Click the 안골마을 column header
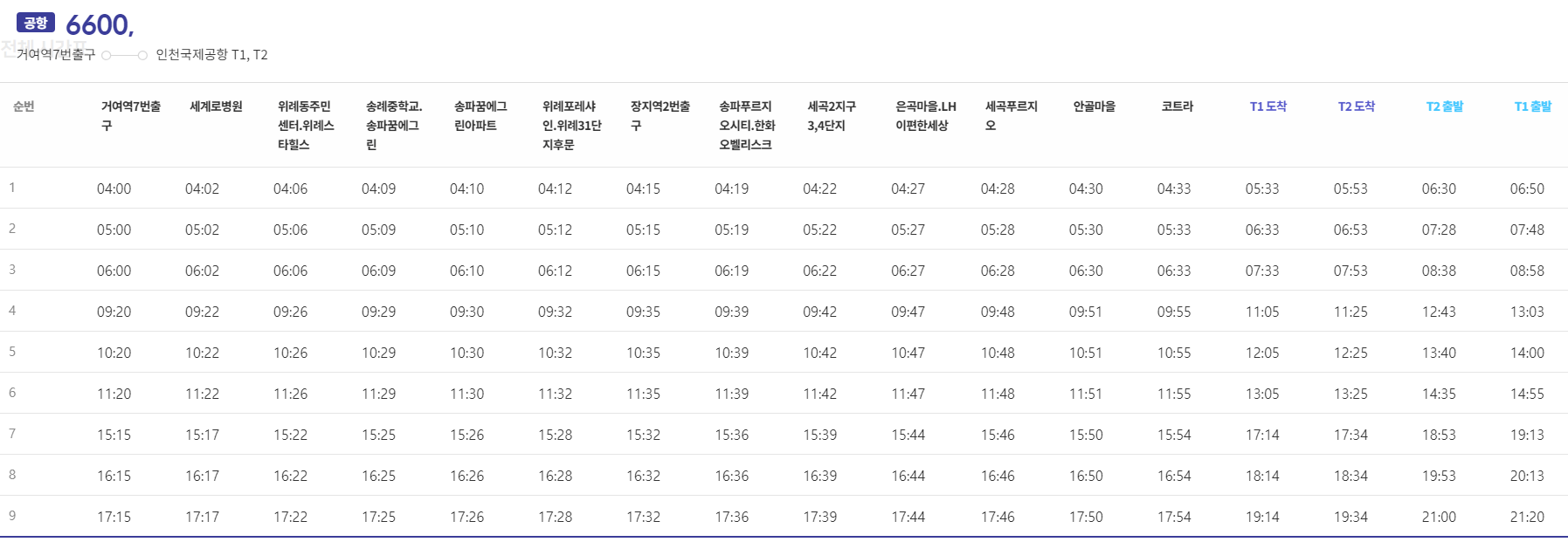 point(1095,106)
